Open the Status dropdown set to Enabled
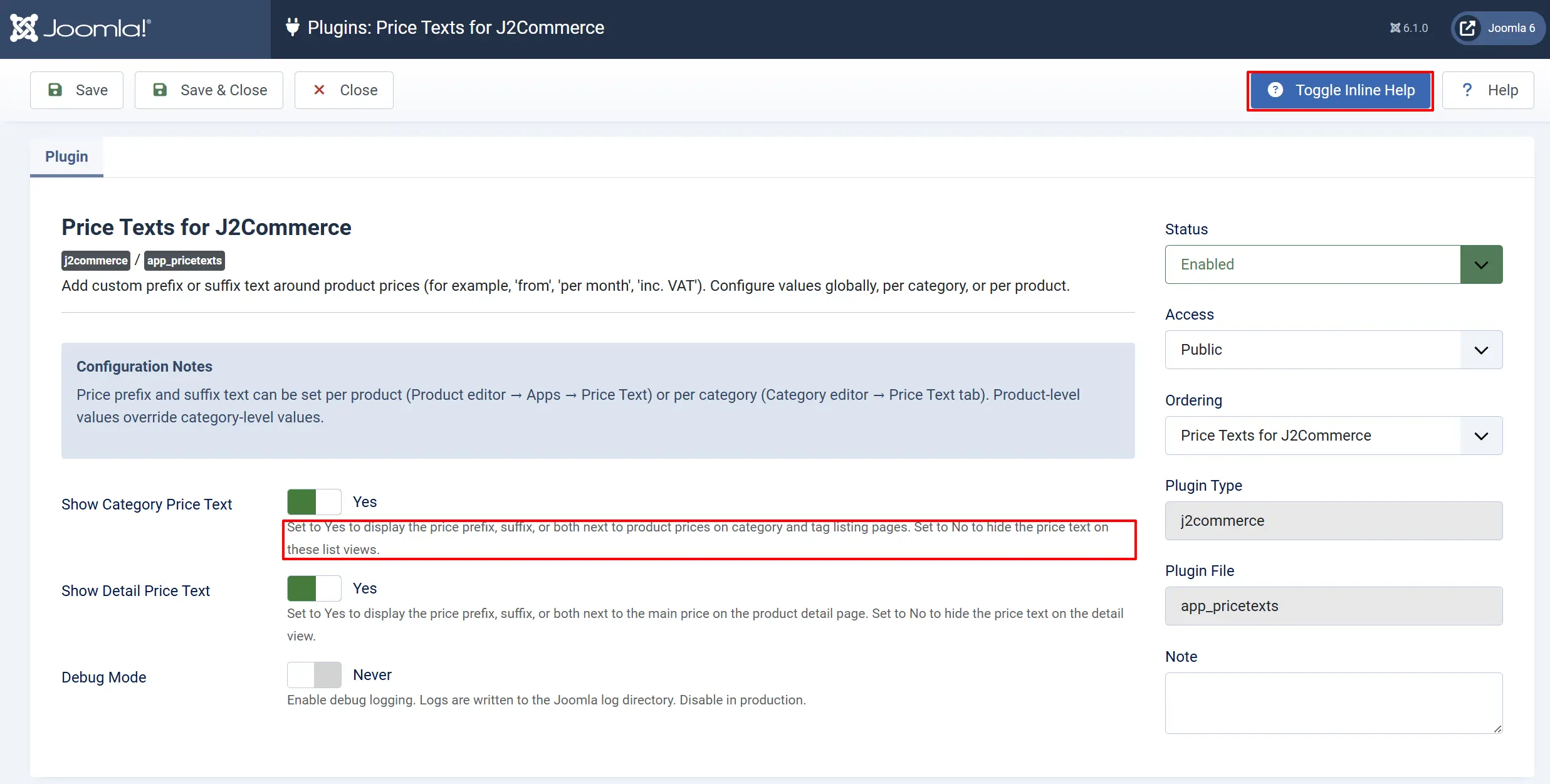This screenshot has width=1550, height=784. 1334,264
